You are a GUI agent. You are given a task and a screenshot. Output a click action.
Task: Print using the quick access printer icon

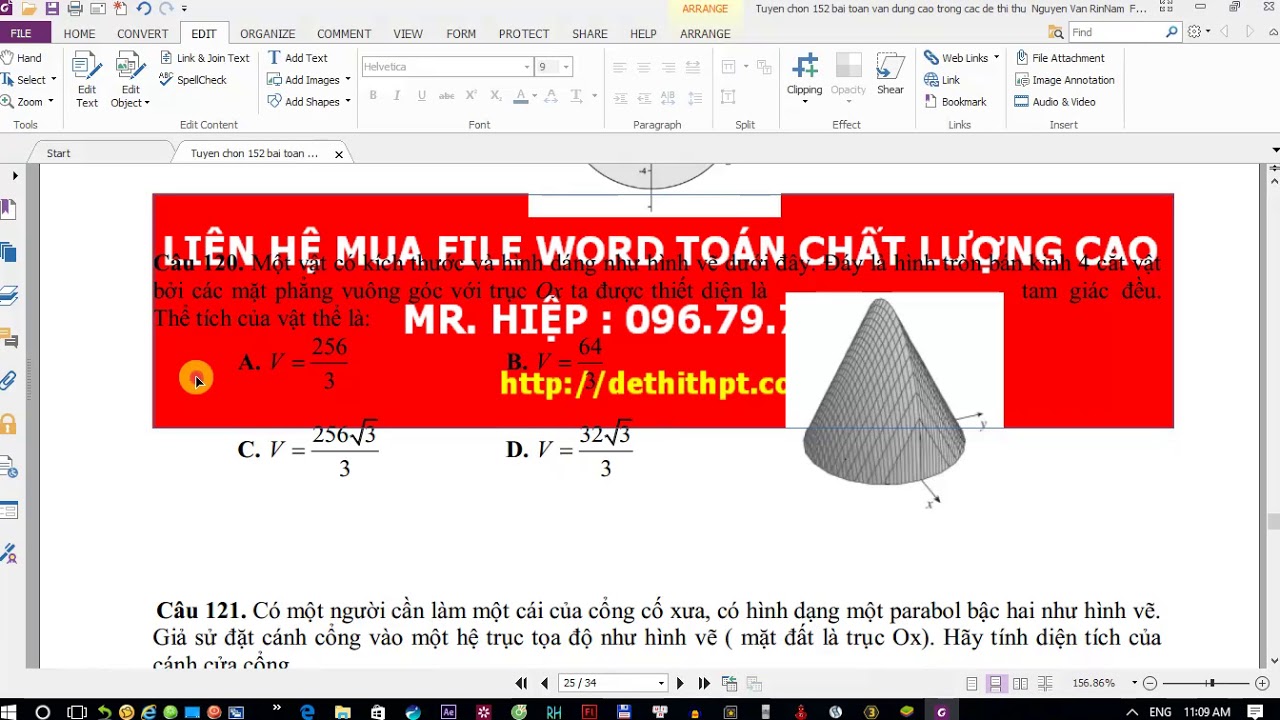tap(75, 9)
